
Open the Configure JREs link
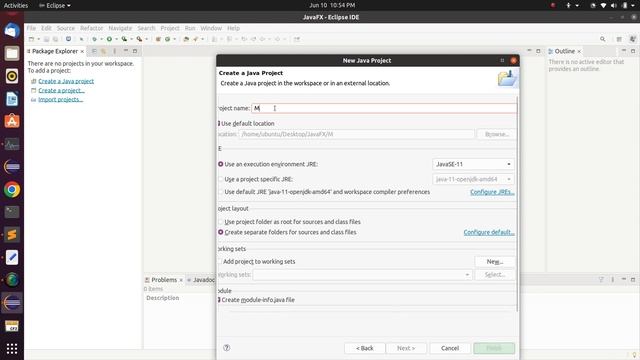point(492,192)
